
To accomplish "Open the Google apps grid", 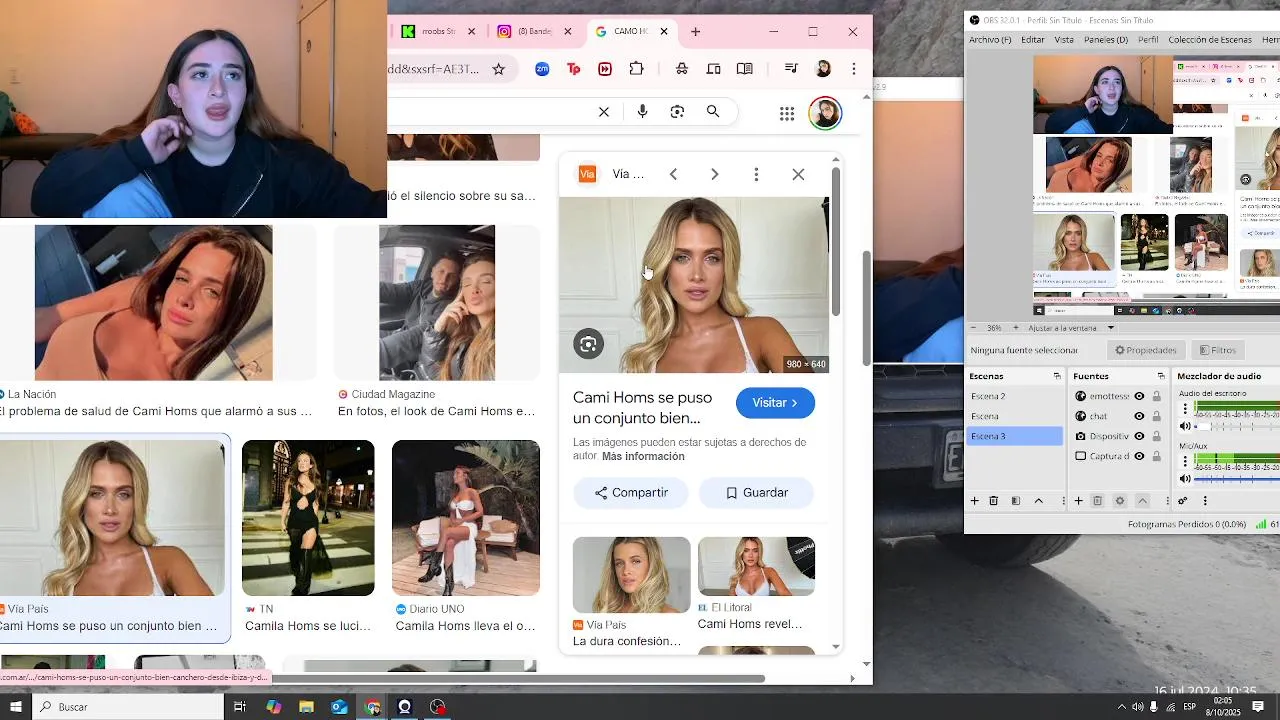I will coord(787,113).
